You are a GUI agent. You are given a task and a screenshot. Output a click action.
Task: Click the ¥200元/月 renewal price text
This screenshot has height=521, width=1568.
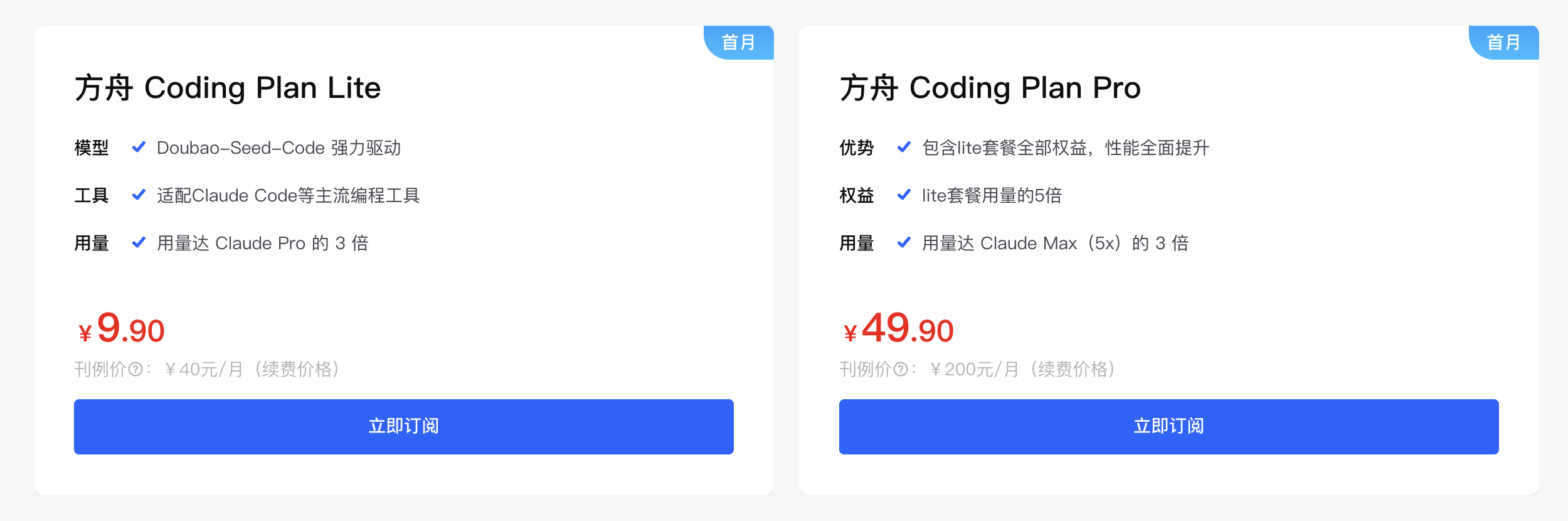pos(973,369)
